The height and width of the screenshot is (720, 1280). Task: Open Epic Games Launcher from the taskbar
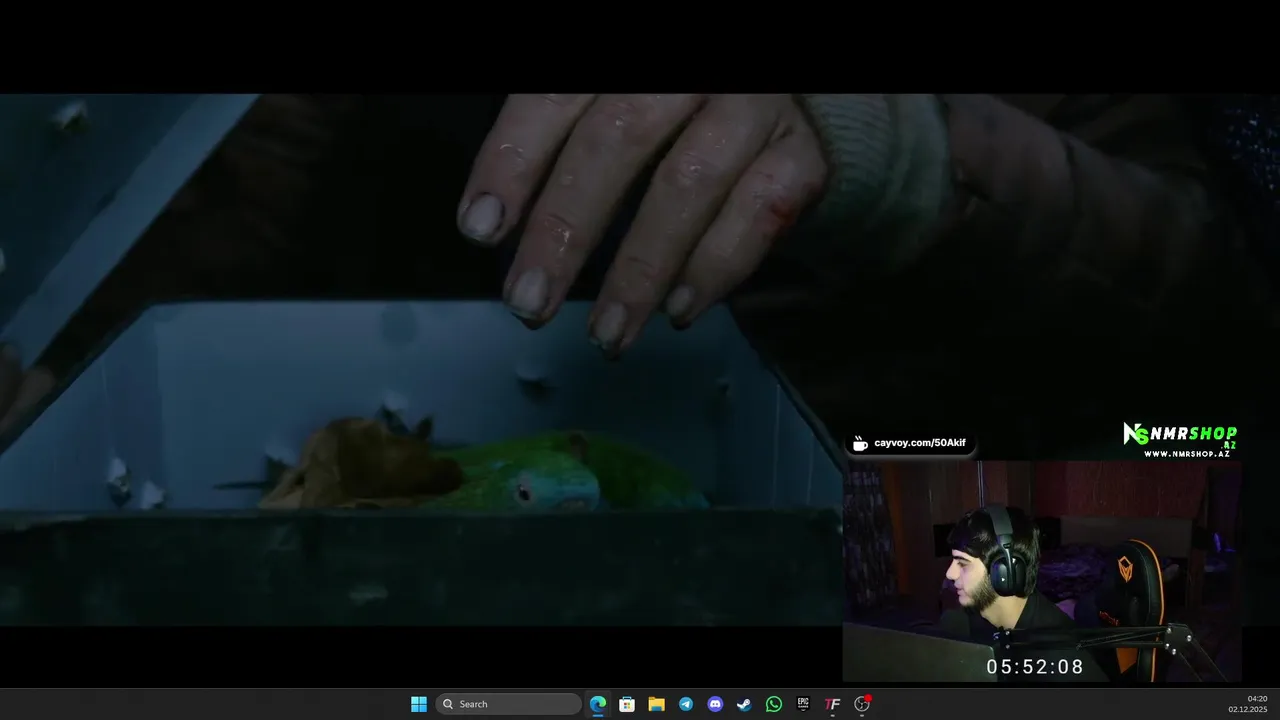pos(803,704)
